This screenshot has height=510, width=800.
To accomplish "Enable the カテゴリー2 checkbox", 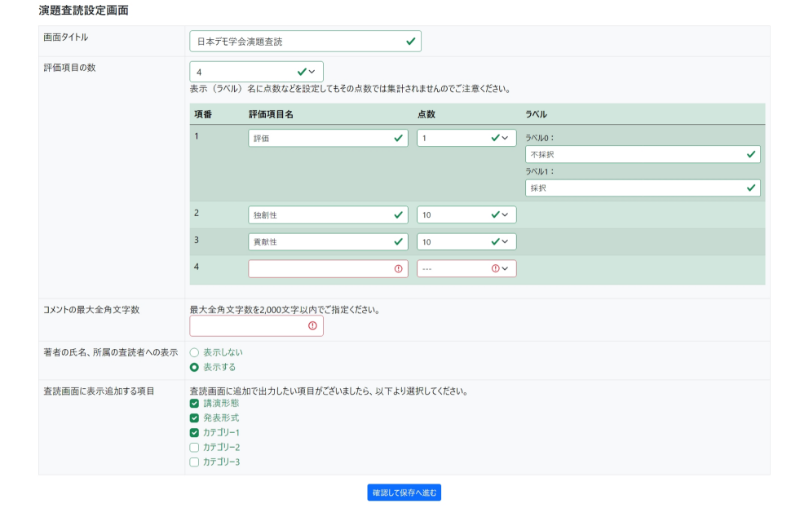I will pyautogui.click(x=194, y=447).
